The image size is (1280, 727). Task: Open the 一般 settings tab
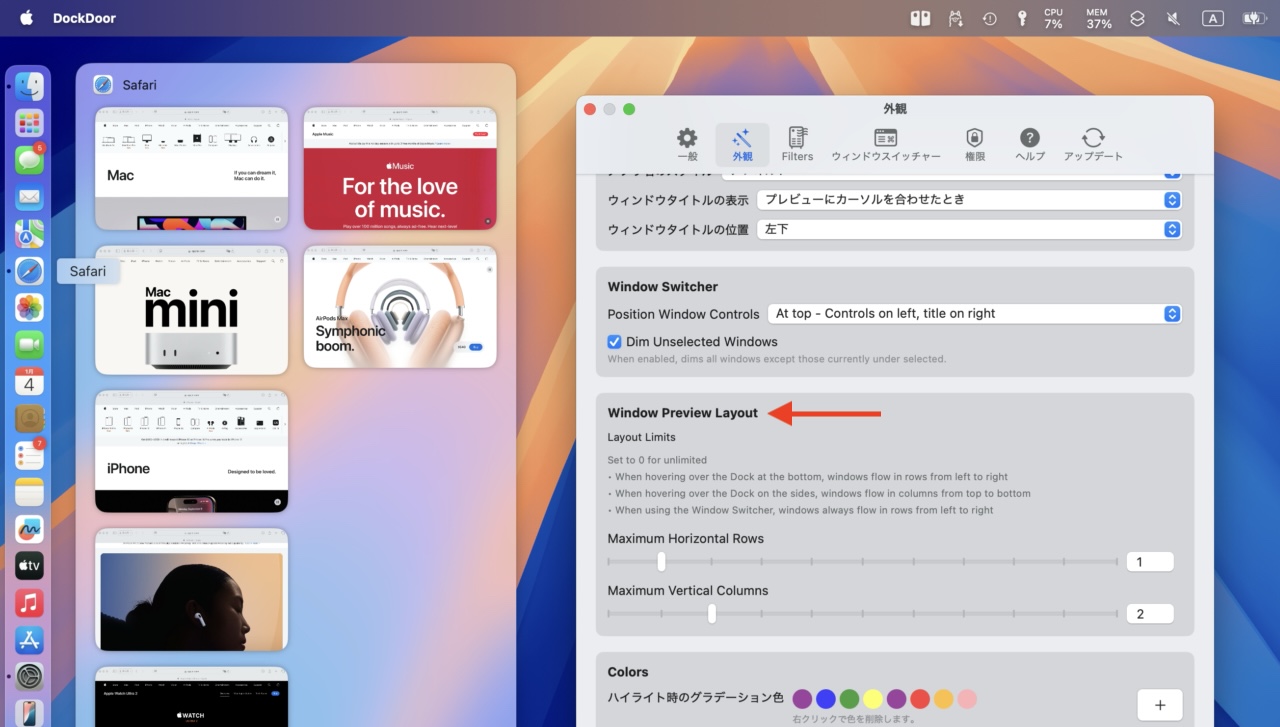point(687,145)
